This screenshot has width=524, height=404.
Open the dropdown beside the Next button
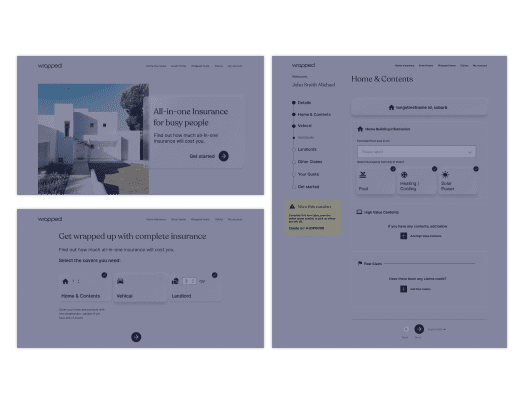[x=436, y=329]
